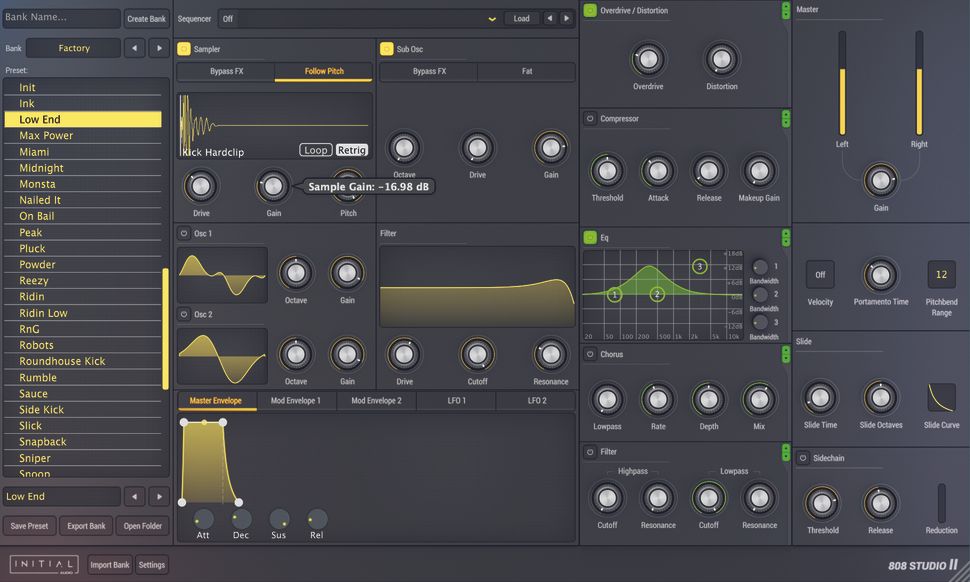Viewport: 970px width, 582px height.
Task: Click the filter Cutoff knob
Action: point(477,356)
